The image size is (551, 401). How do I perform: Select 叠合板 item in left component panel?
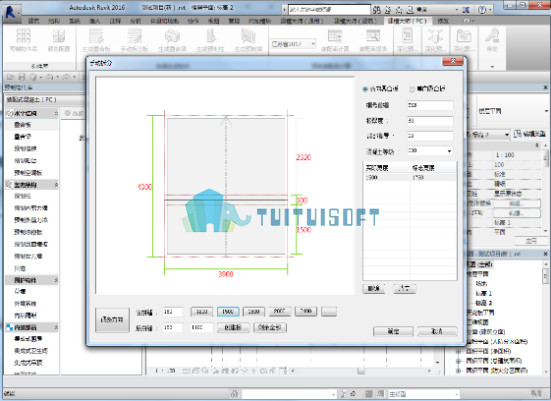(22, 125)
